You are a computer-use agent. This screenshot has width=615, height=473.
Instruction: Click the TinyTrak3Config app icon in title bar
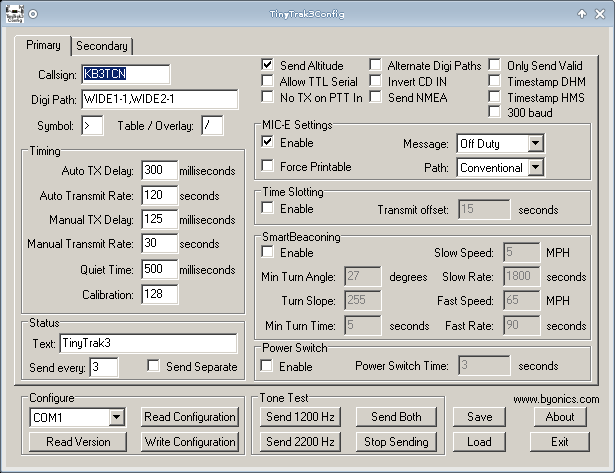[15, 14]
